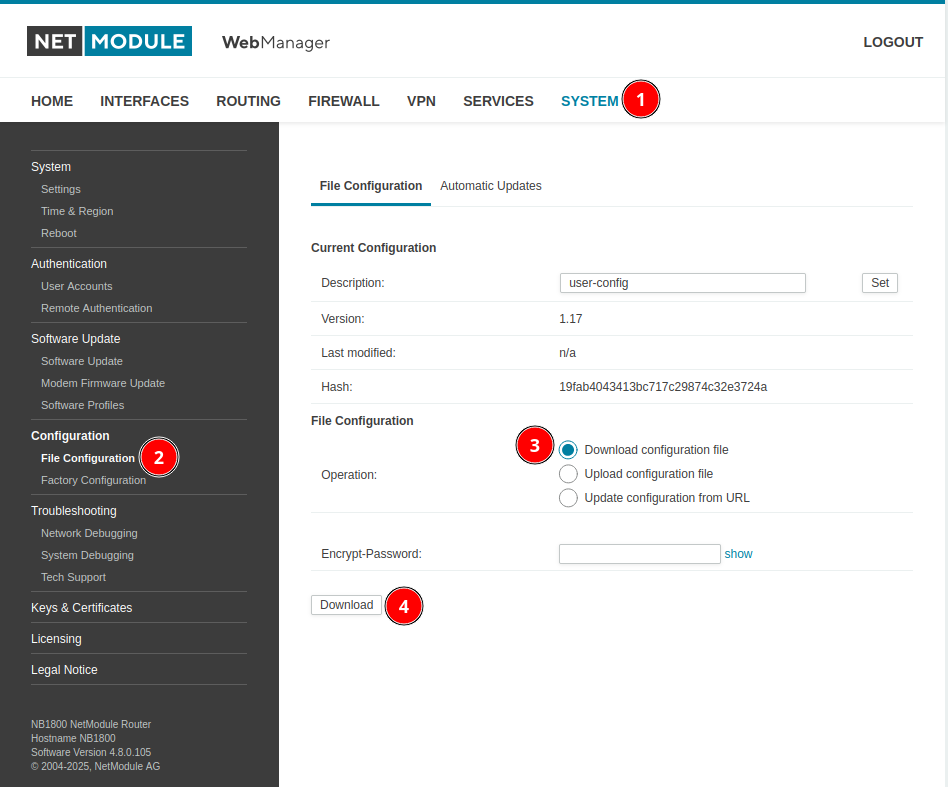948x787 pixels.
Task: Expand the Licensing sidebar section
Action: 56,639
